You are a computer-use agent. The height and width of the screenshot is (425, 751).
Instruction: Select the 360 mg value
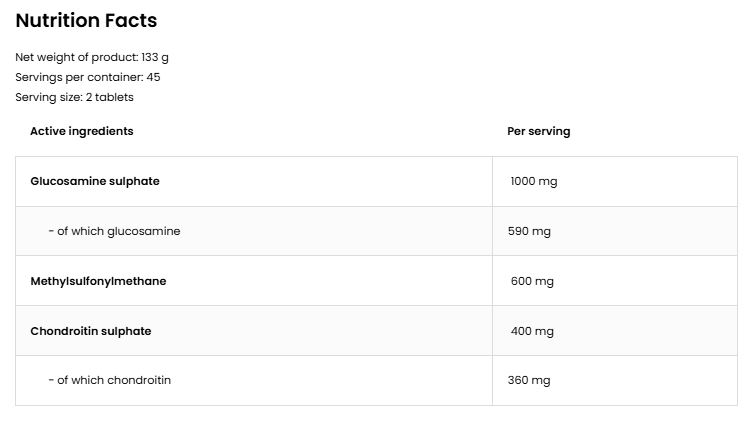coord(529,380)
